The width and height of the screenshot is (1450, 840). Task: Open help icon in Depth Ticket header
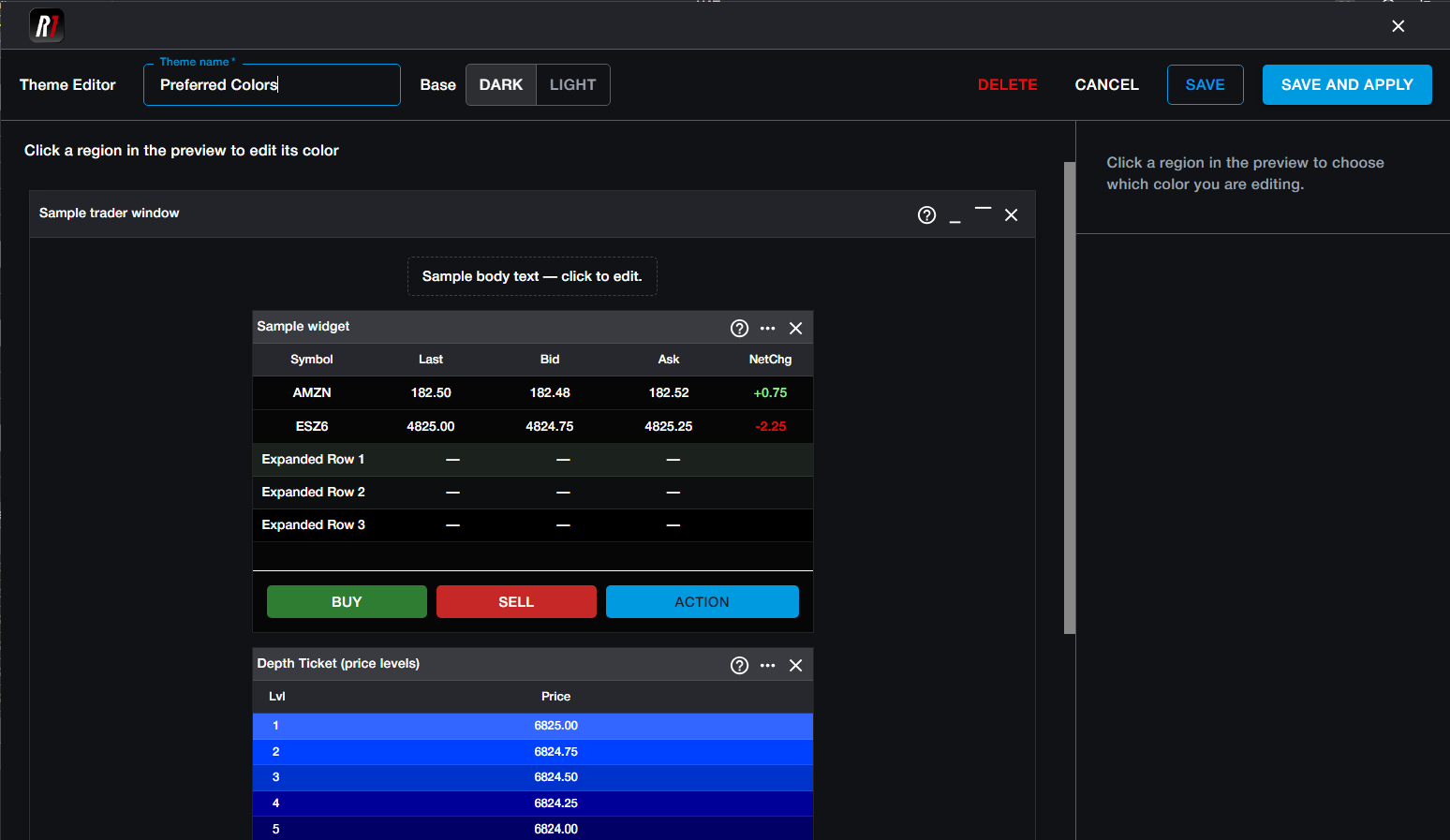point(740,665)
